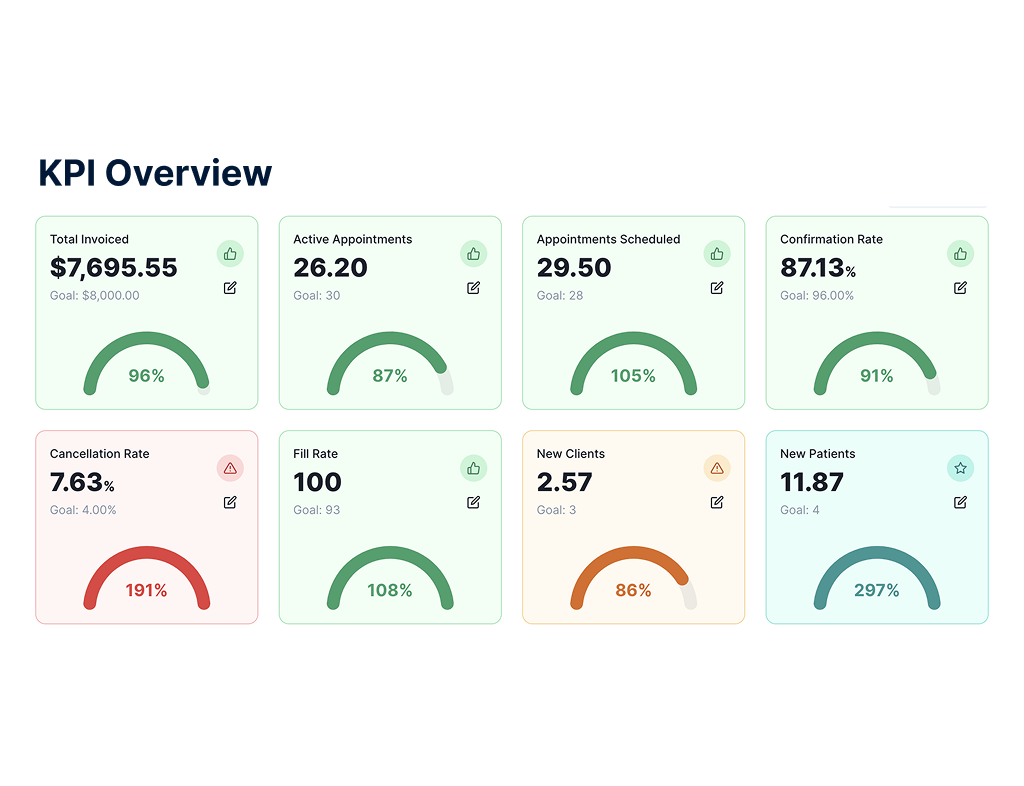Viewport: 1024px width, 786px height.
Task: Select the Total Invoiced KPI card
Action: coord(146,313)
